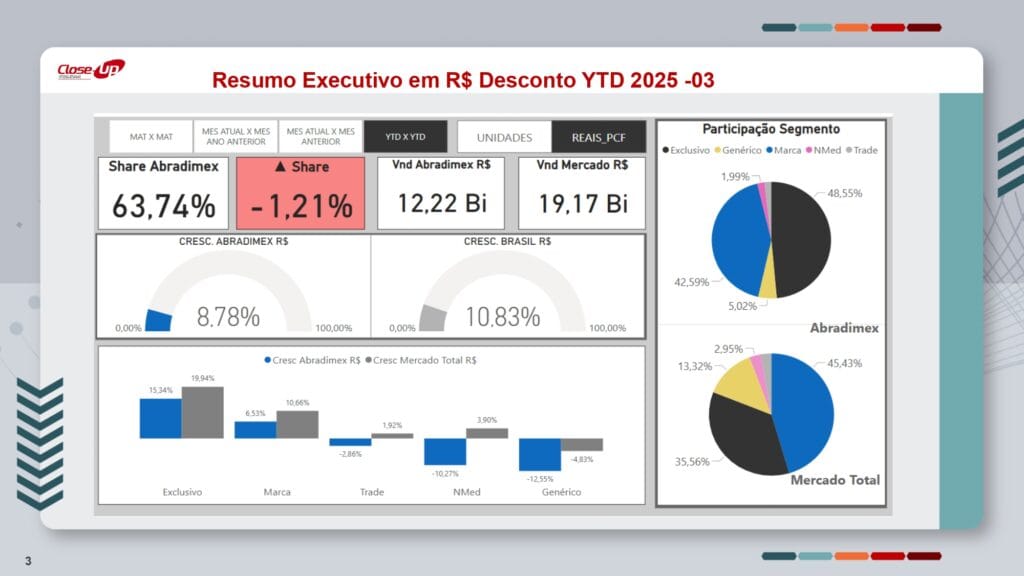Click the Cresc Mercado Total R$ legend entry

pos(421,360)
